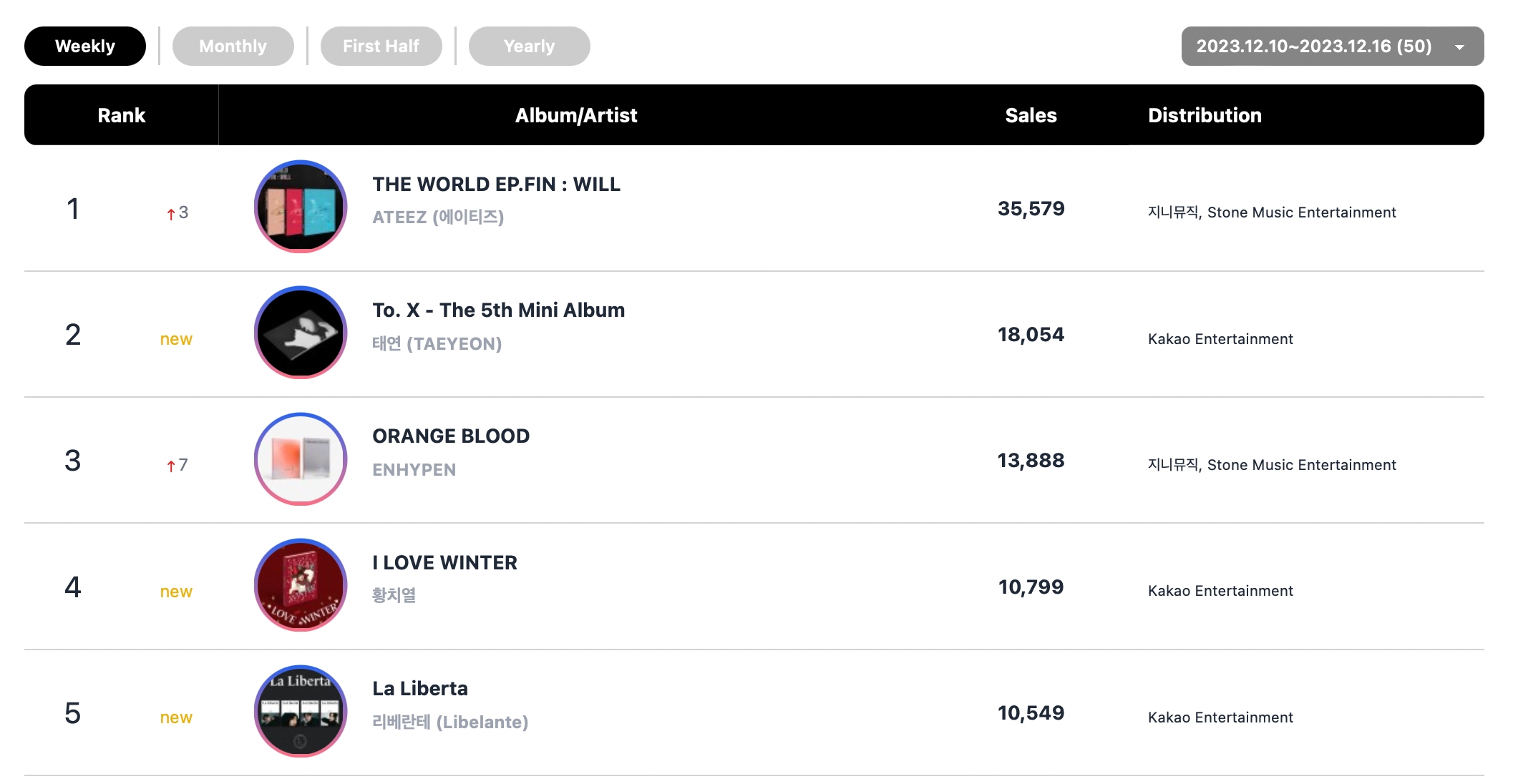Click the up-arrow 7 indicator for ENHYPEN
The height and width of the screenshot is (784, 1513).
177,466
